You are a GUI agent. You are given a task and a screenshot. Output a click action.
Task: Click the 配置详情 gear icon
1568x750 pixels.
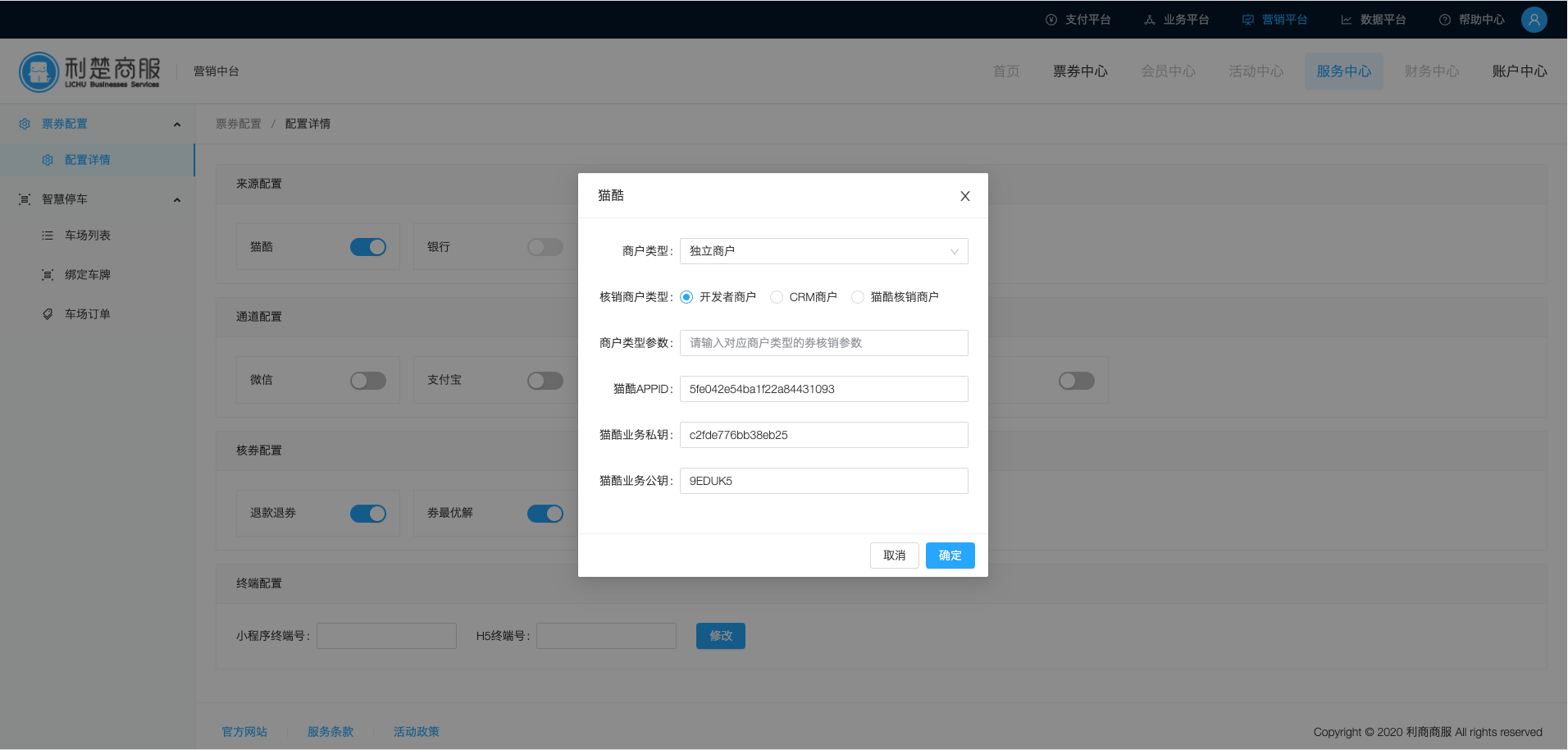tap(48, 160)
